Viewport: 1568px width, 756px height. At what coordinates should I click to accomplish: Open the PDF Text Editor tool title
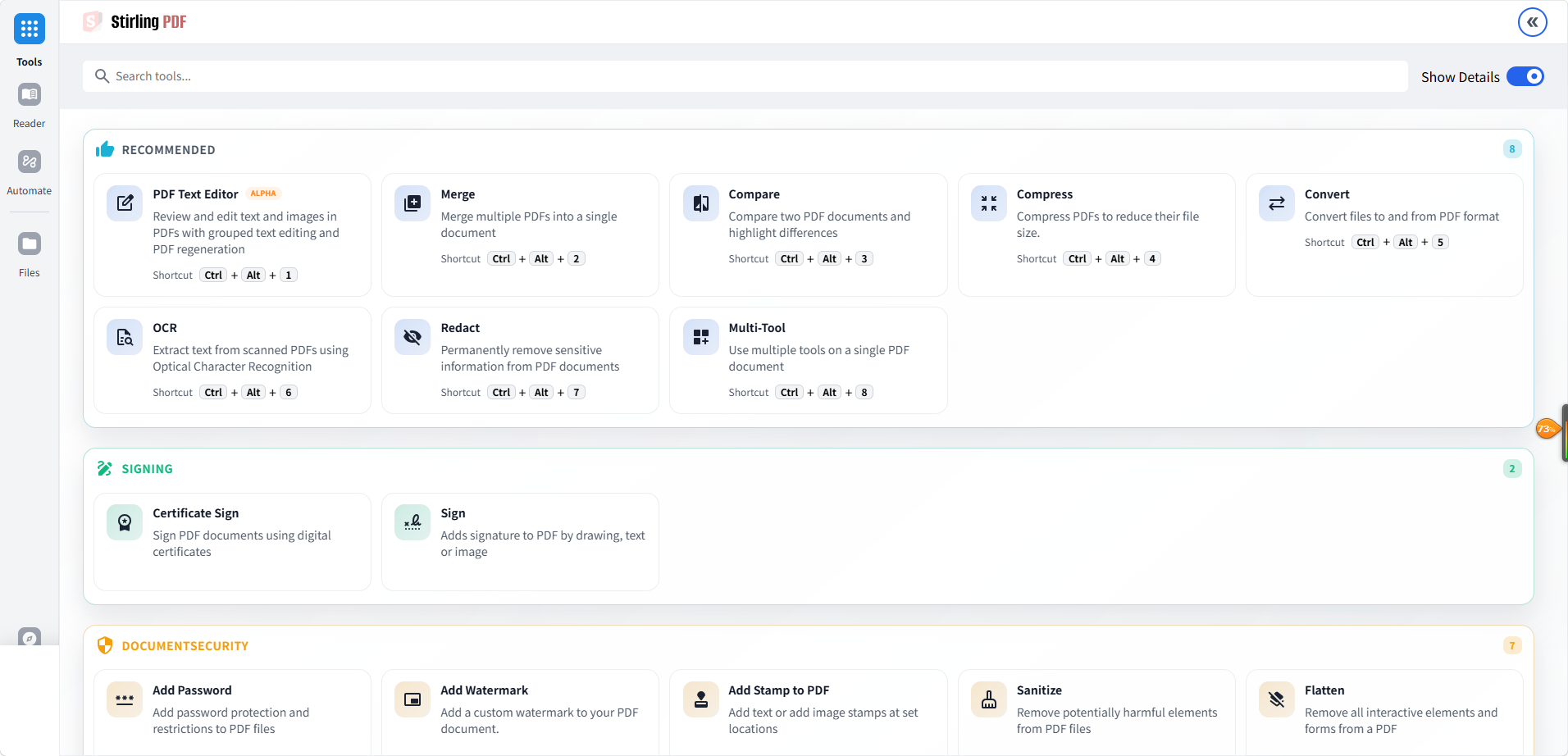(x=195, y=194)
